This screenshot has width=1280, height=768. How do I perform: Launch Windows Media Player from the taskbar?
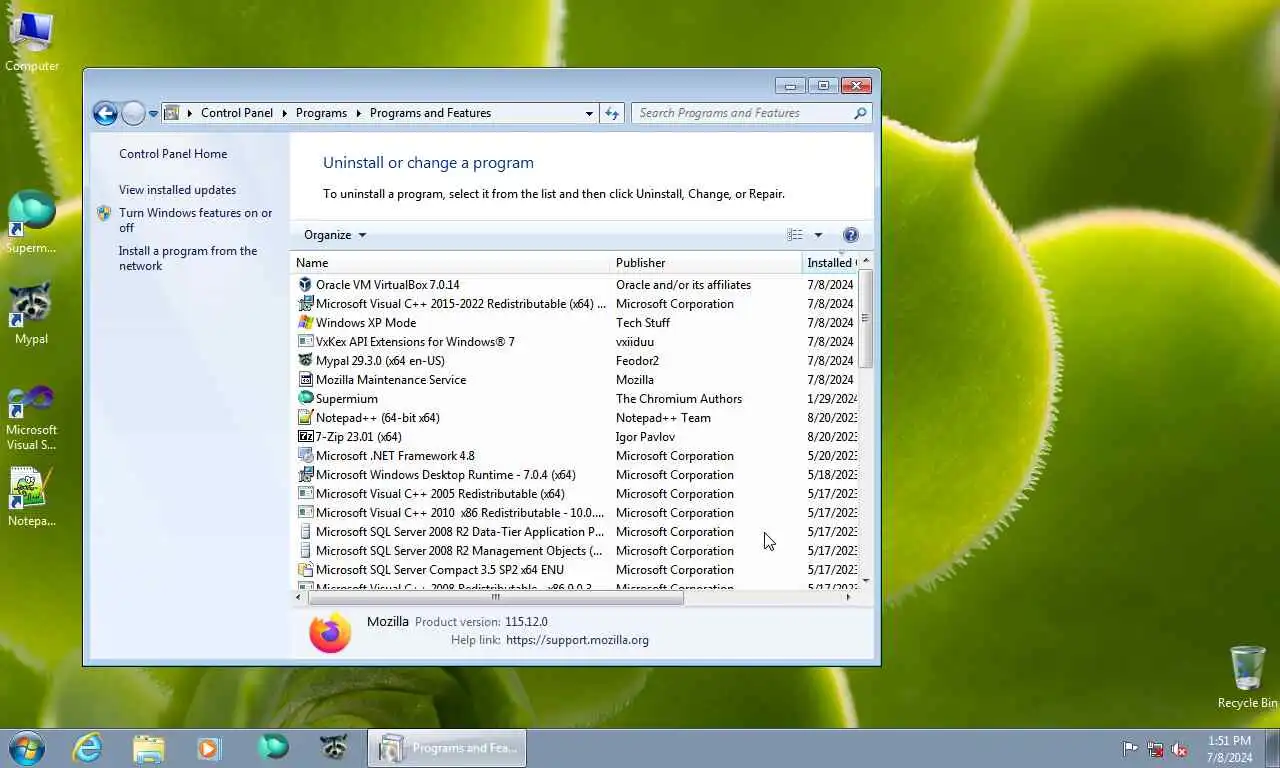[x=209, y=748]
